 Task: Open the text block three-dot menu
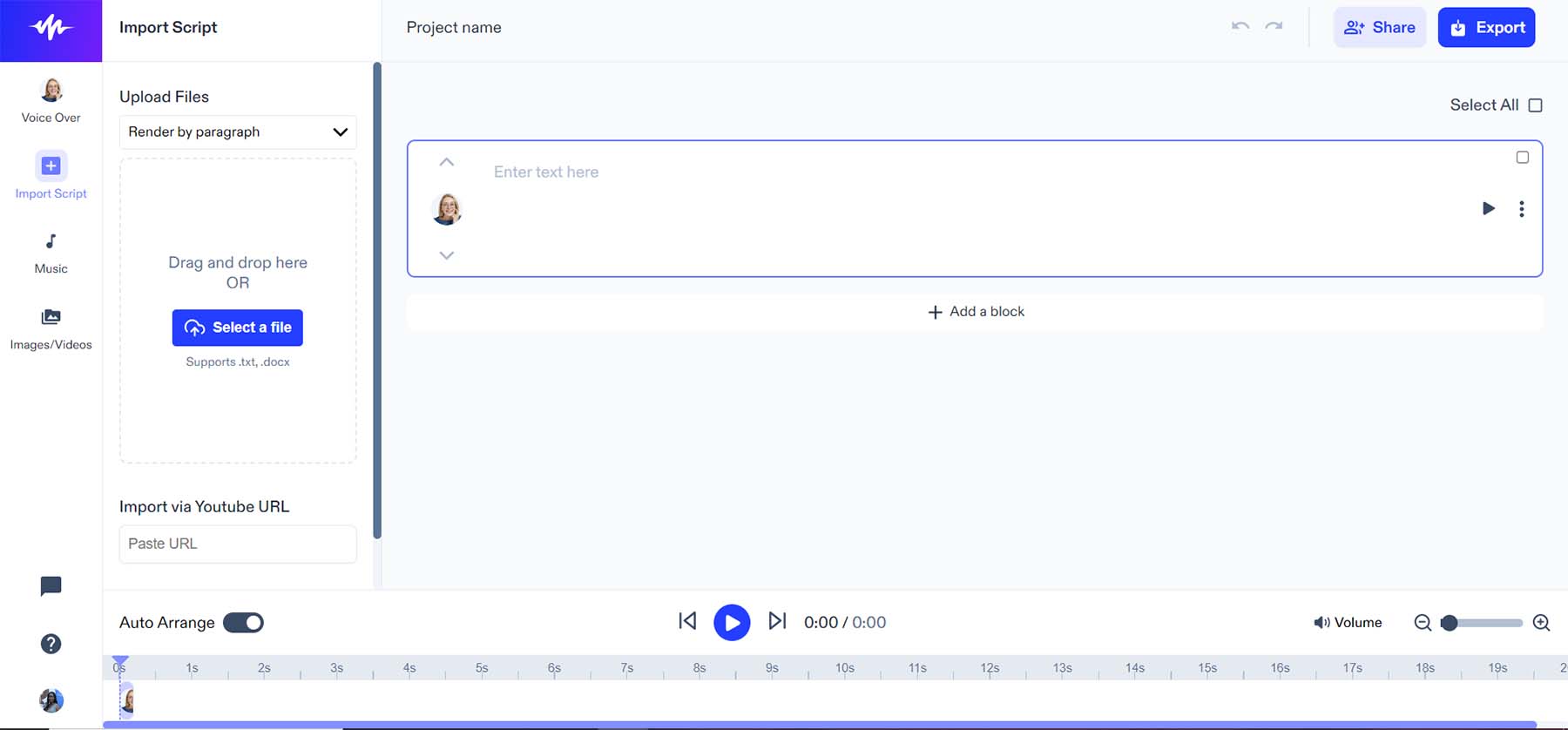(1521, 209)
